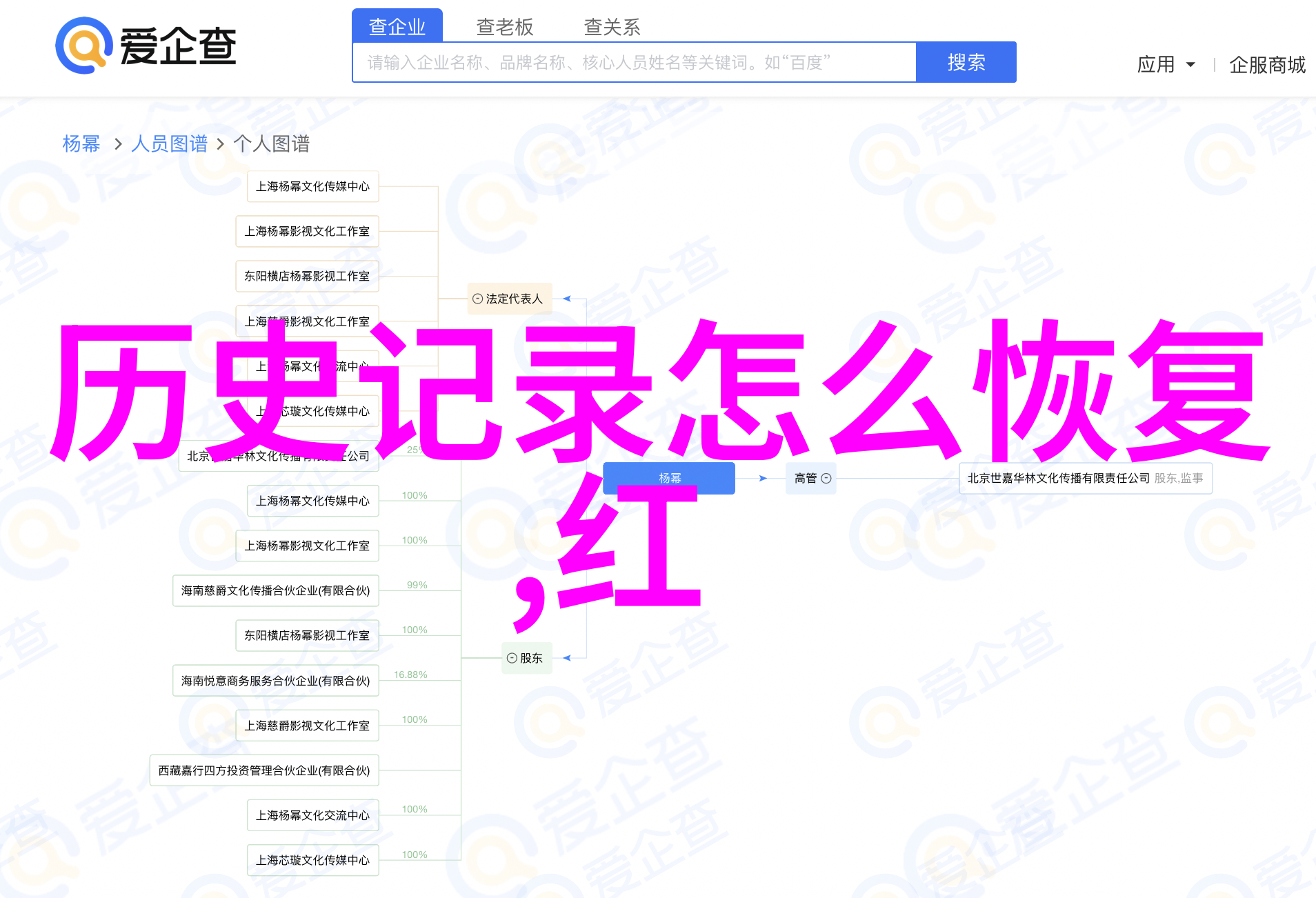Open 上海杨幂文化传媒中心 shareholder node with 100%
This screenshot has height=898, width=1316.
click(313, 501)
